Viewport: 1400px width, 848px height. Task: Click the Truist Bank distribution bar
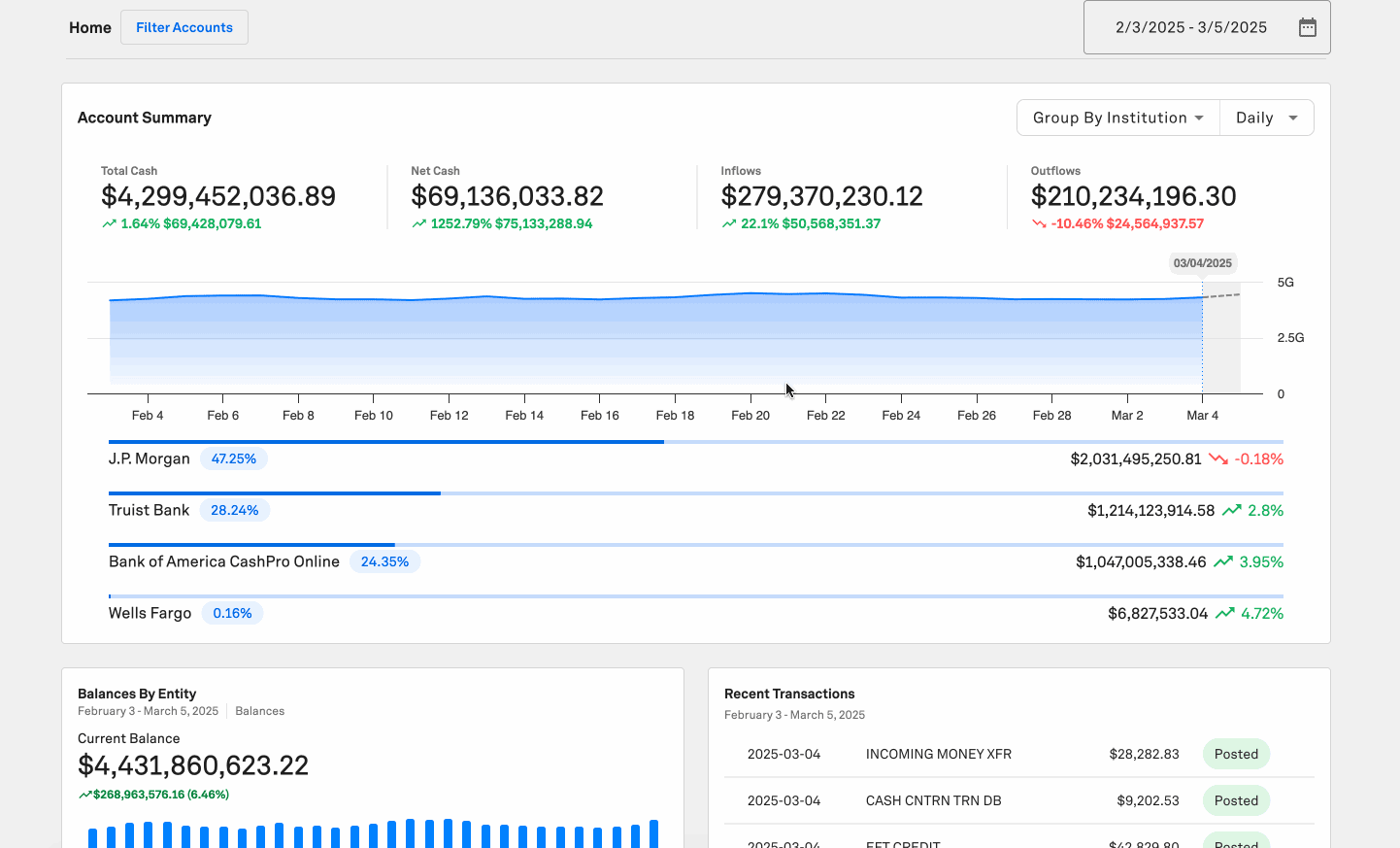point(274,492)
